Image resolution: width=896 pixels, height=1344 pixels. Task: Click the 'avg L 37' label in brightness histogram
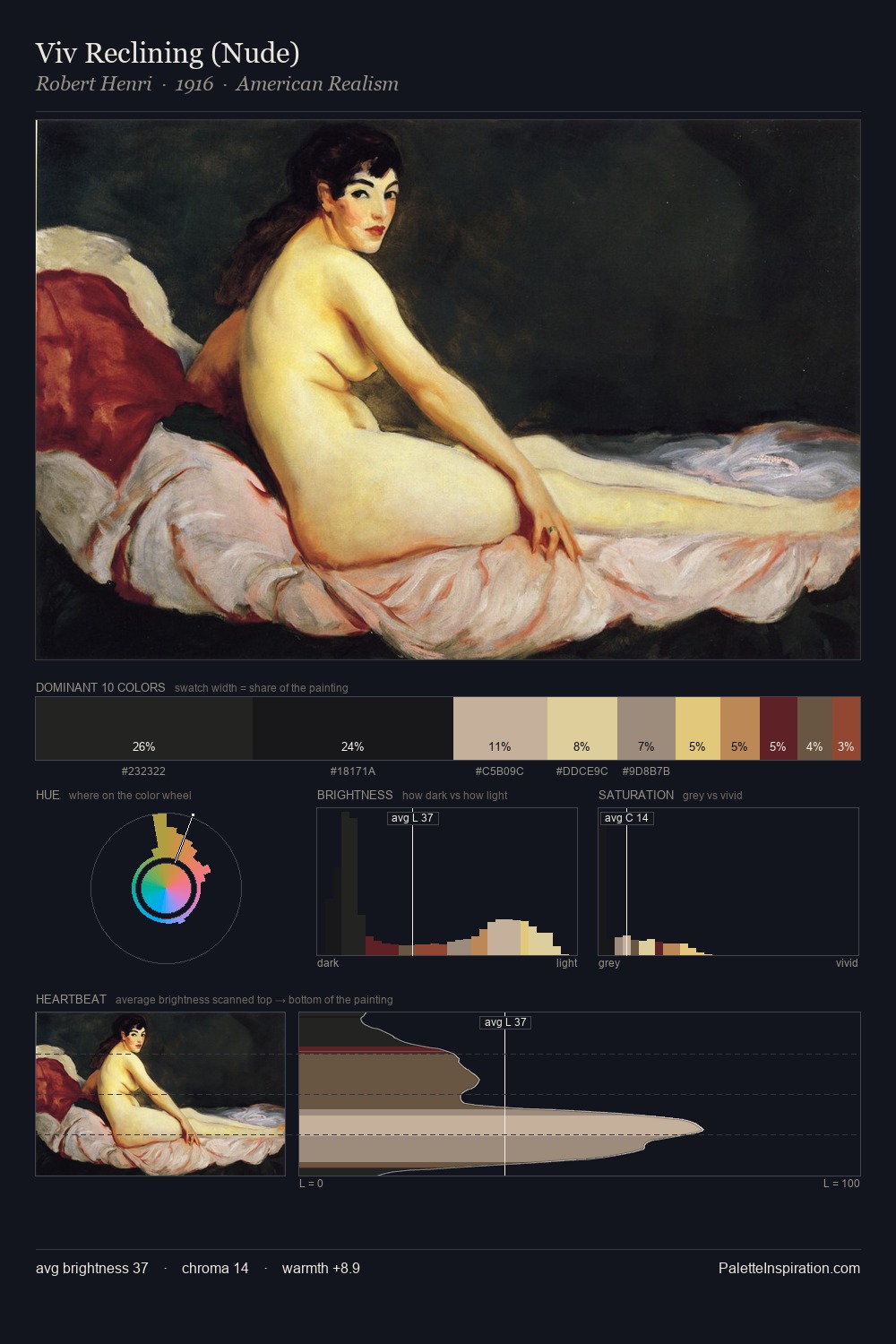coord(412,818)
